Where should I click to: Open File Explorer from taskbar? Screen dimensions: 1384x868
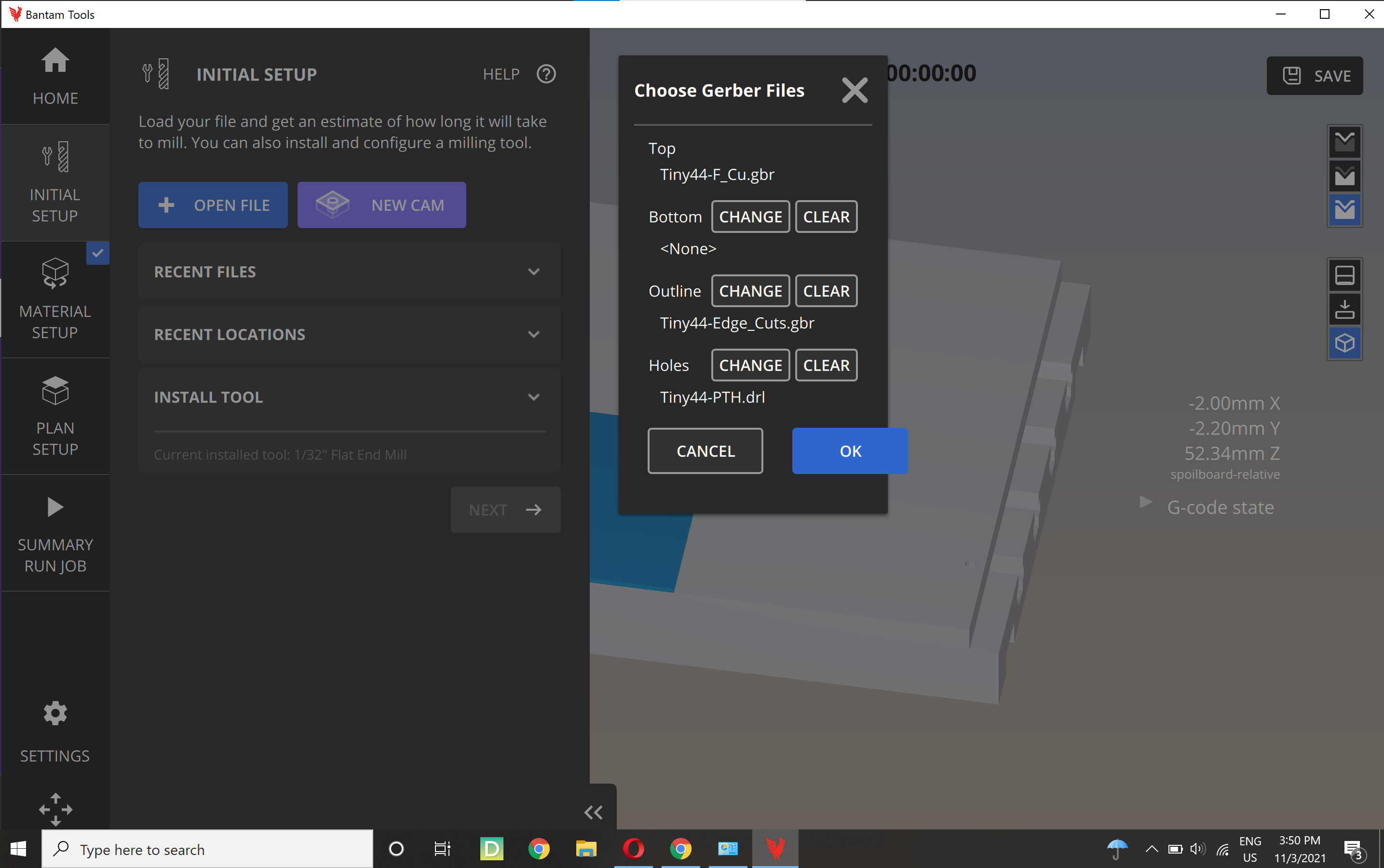(x=586, y=849)
